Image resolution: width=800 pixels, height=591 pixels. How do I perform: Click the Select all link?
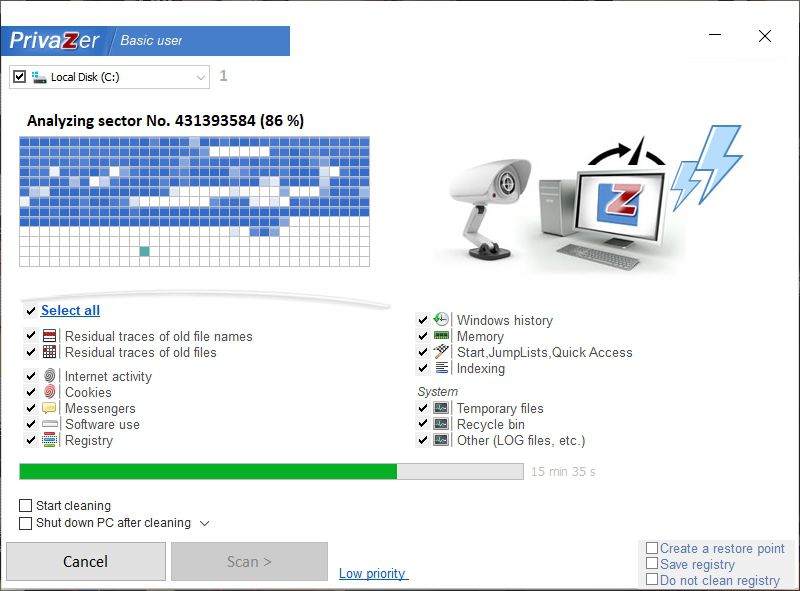point(70,310)
